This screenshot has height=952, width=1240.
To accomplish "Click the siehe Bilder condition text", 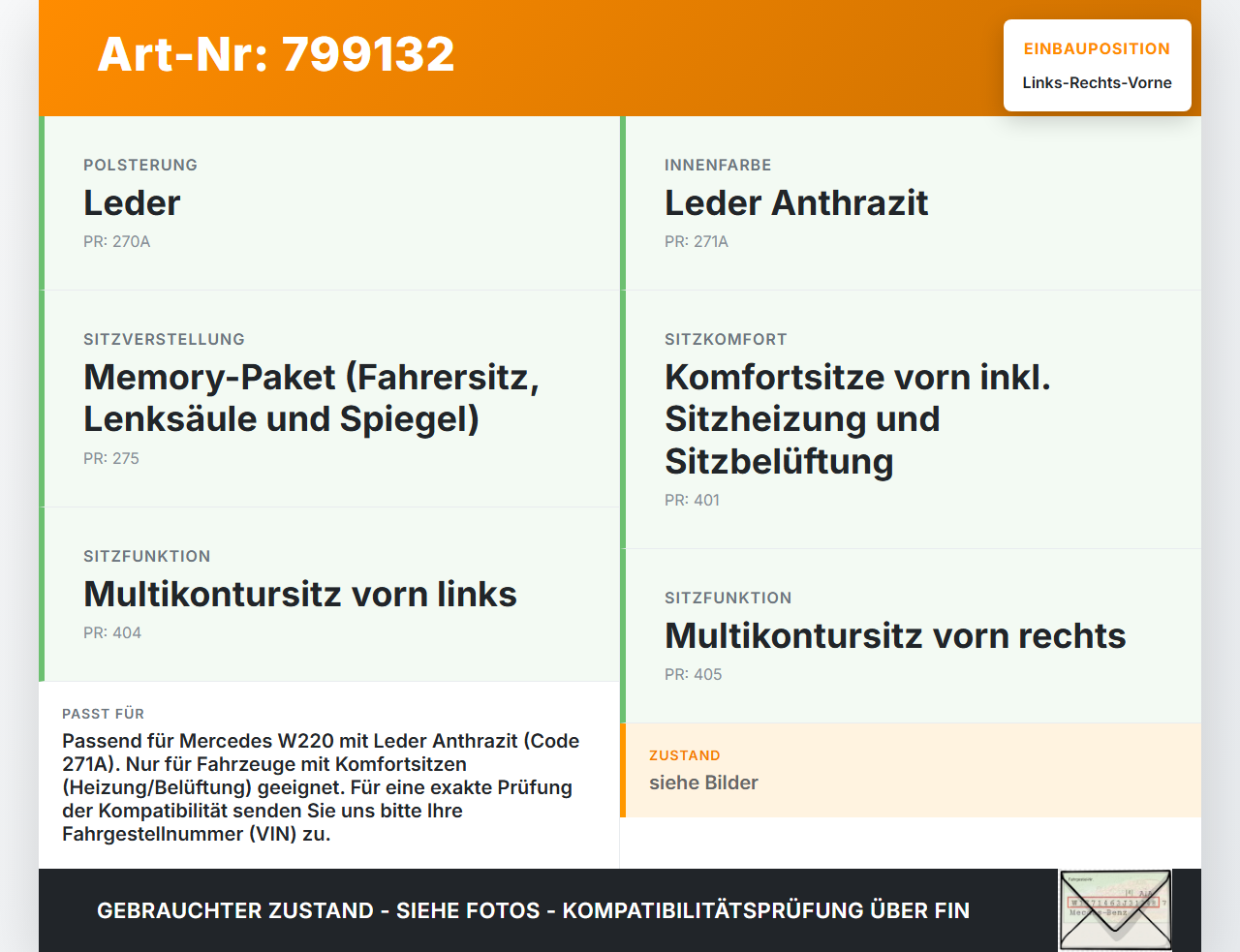I will pyautogui.click(x=703, y=783).
